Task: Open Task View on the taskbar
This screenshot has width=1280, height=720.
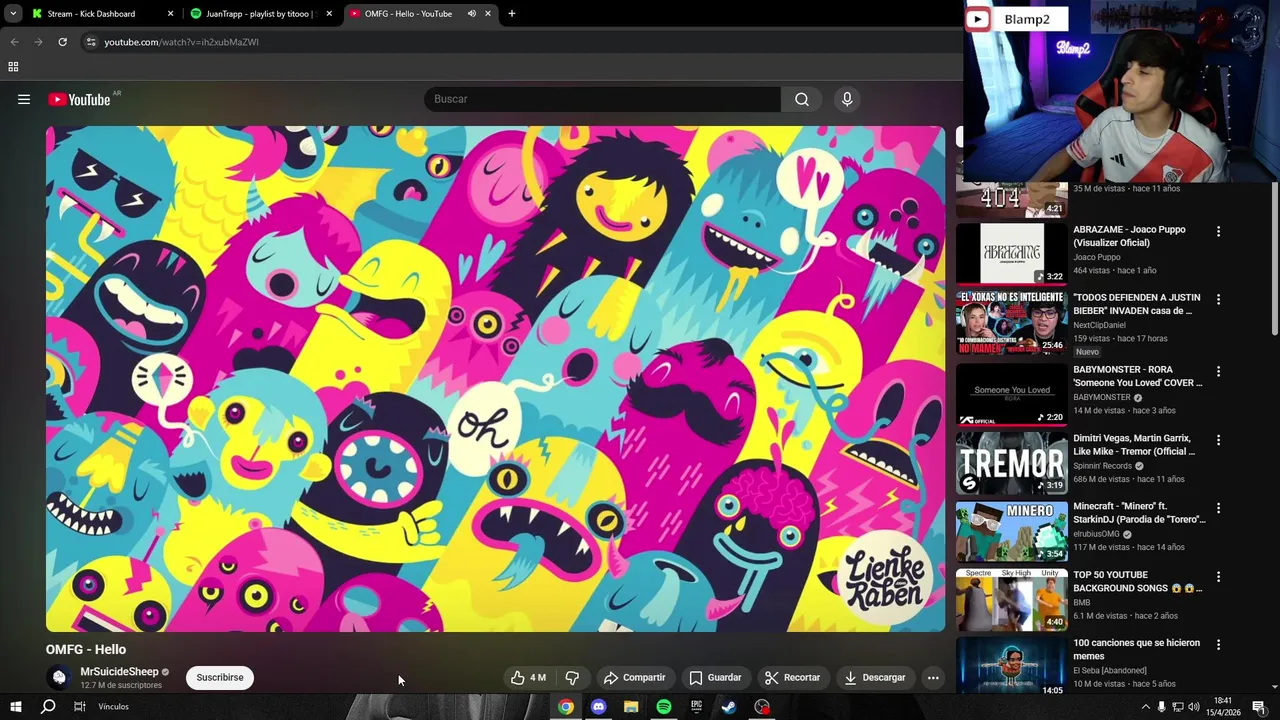Action: pos(79,707)
